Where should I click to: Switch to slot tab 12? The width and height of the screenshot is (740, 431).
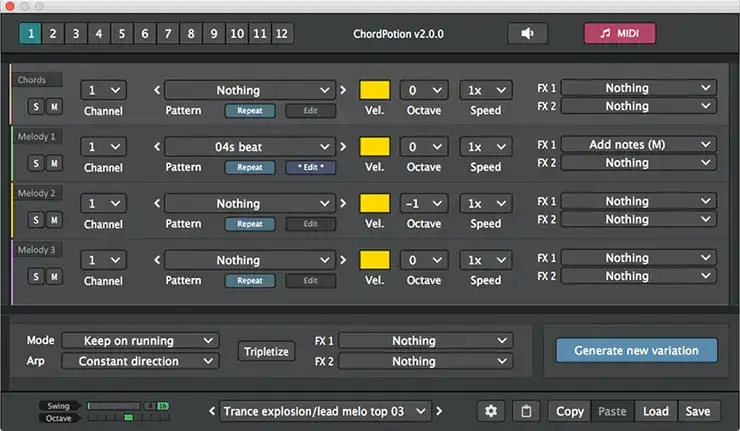282,34
